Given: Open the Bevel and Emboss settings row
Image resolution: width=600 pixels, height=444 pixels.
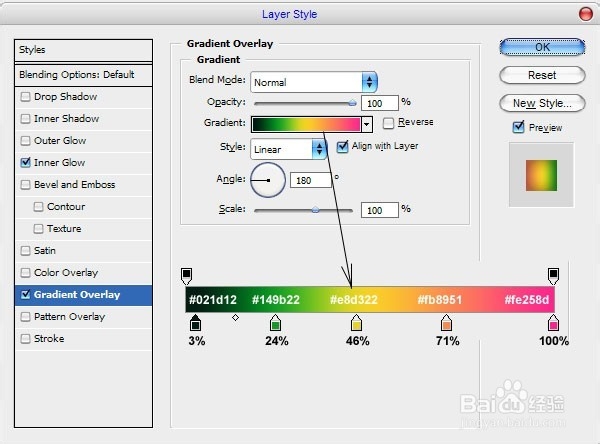Looking at the screenshot, I should [x=83, y=185].
